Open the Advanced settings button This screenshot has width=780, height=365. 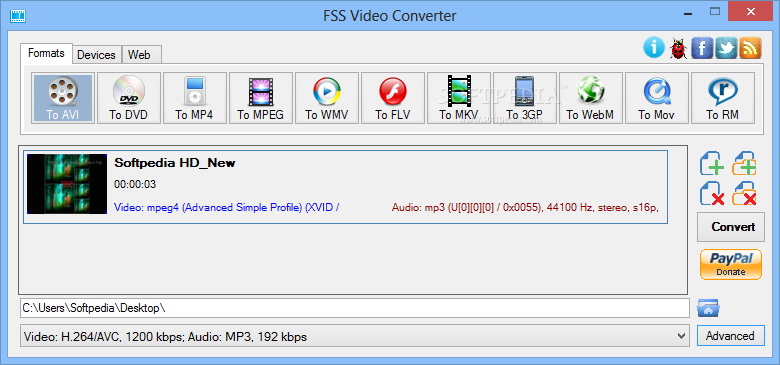(730, 336)
